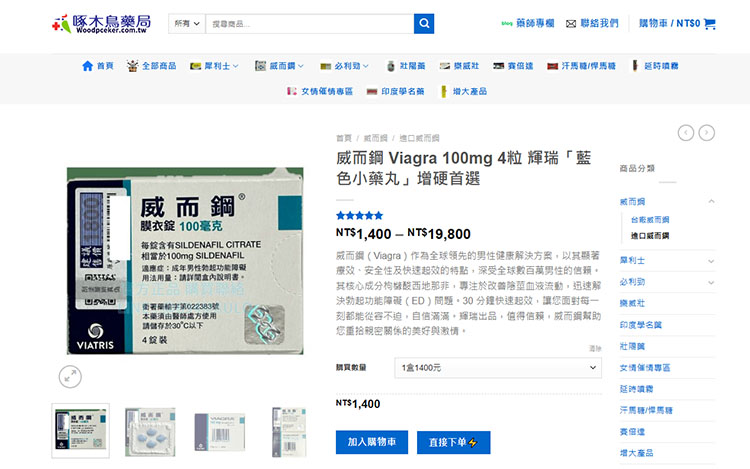Open 藥師專欄 link
Screen dimensions: 750x469
[535, 23]
